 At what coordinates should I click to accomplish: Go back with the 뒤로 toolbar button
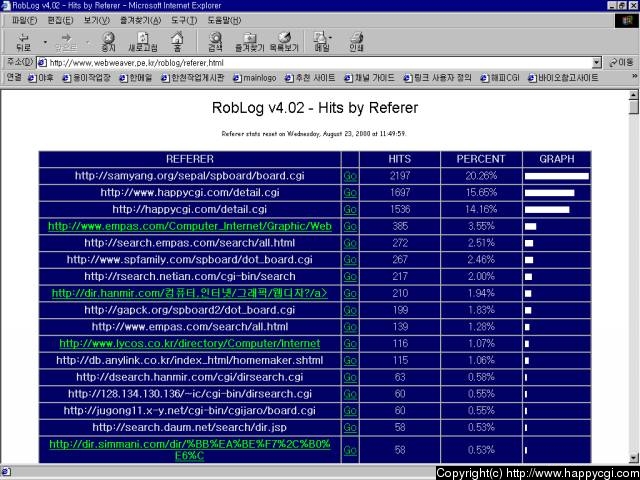click(24, 42)
